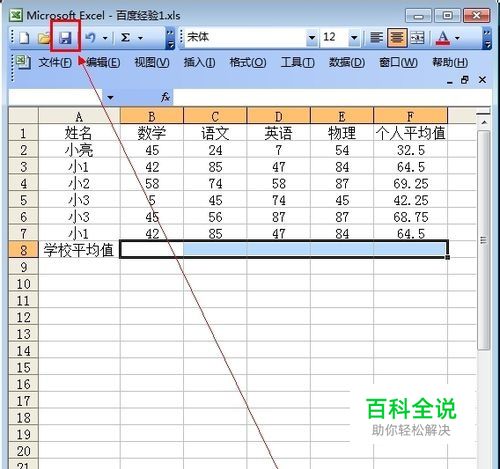This screenshot has width=500, height=469.
Task: Open the font size 12 dropdown
Action: (x=354, y=37)
